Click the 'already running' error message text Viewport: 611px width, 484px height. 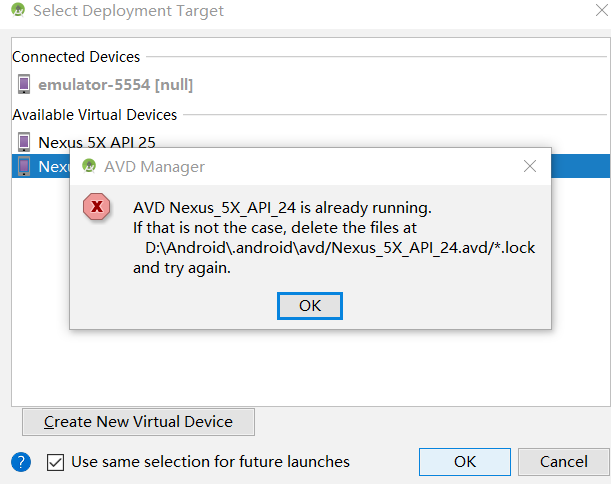click(x=282, y=208)
